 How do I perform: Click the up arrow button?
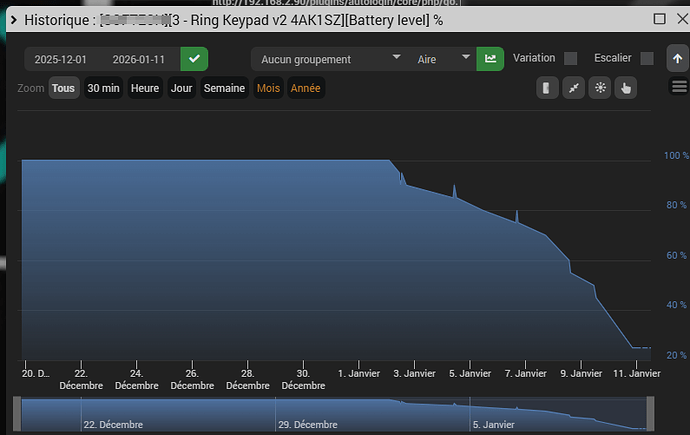click(677, 58)
